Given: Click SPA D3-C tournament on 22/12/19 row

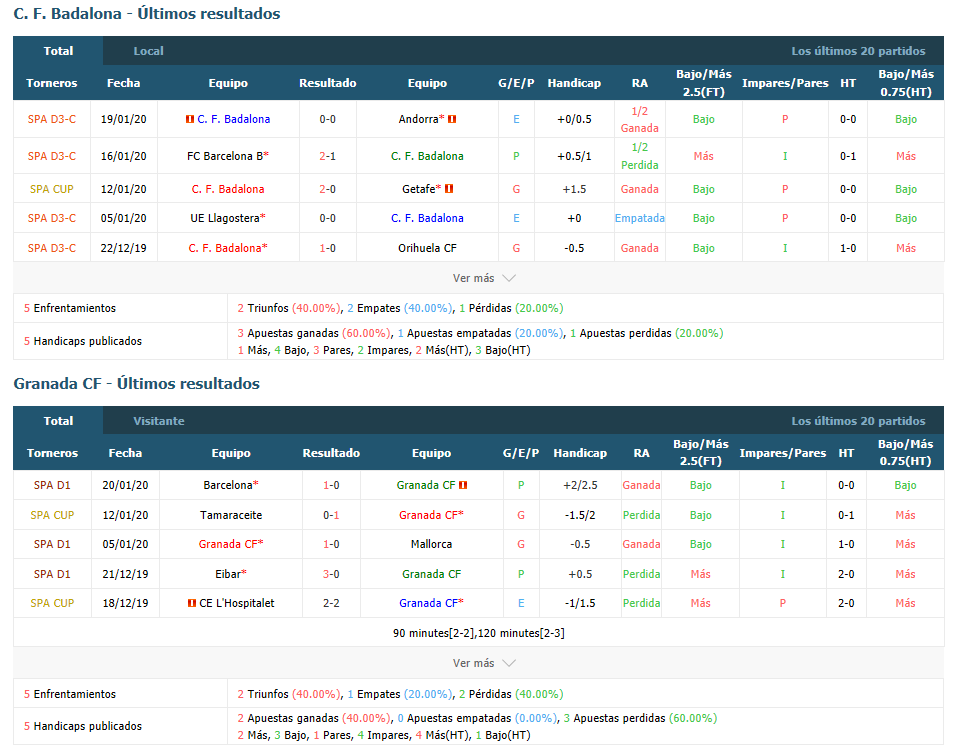Looking at the screenshot, I should coord(52,248).
